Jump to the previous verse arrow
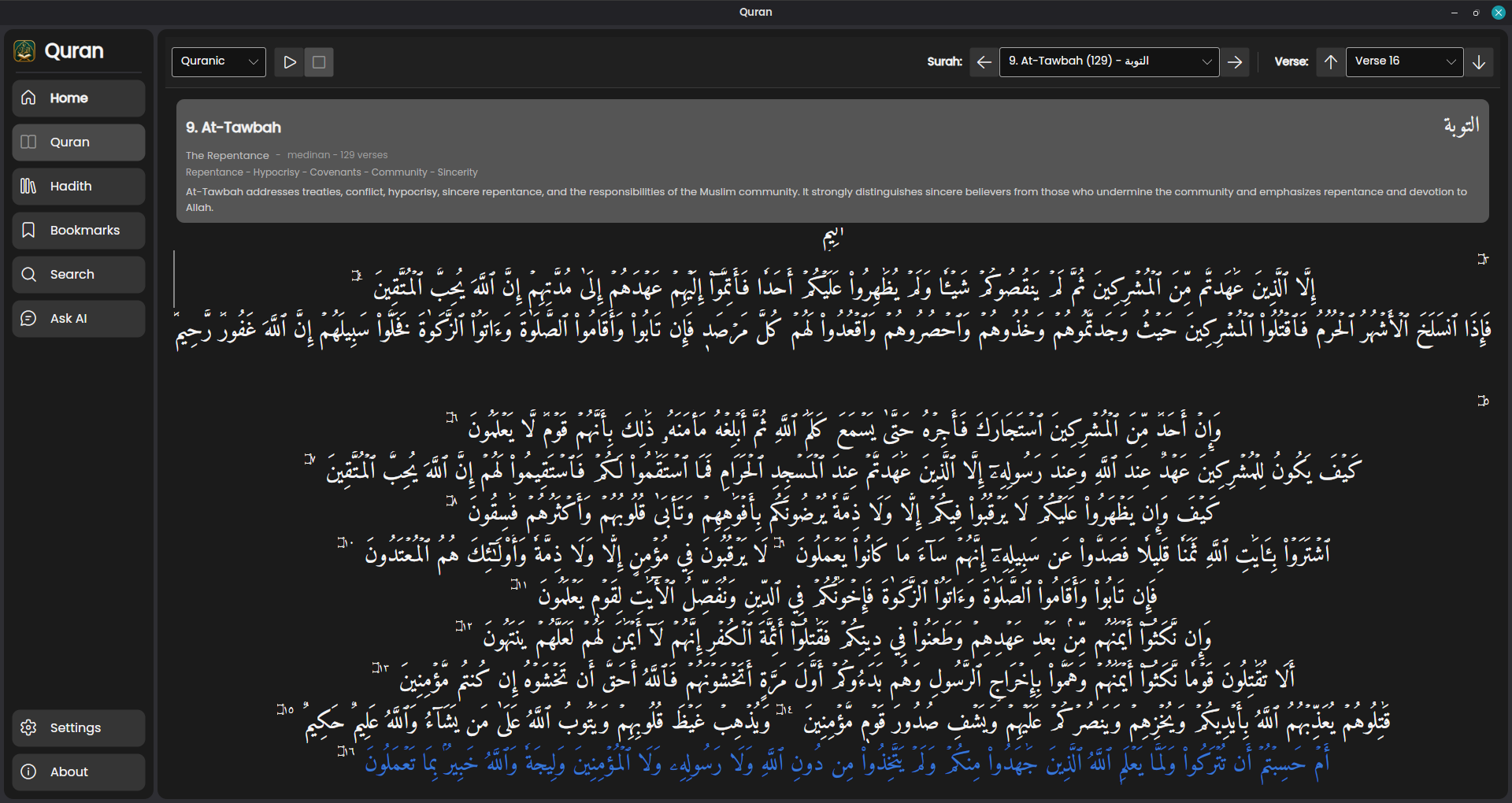Image resolution: width=1512 pixels, height=803 pixels. pyautogui.click(x=1331, y=62)
